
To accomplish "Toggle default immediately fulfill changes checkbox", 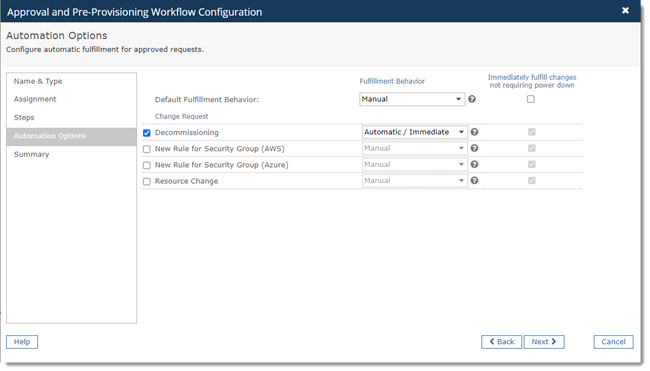I will tap(531, 99).
